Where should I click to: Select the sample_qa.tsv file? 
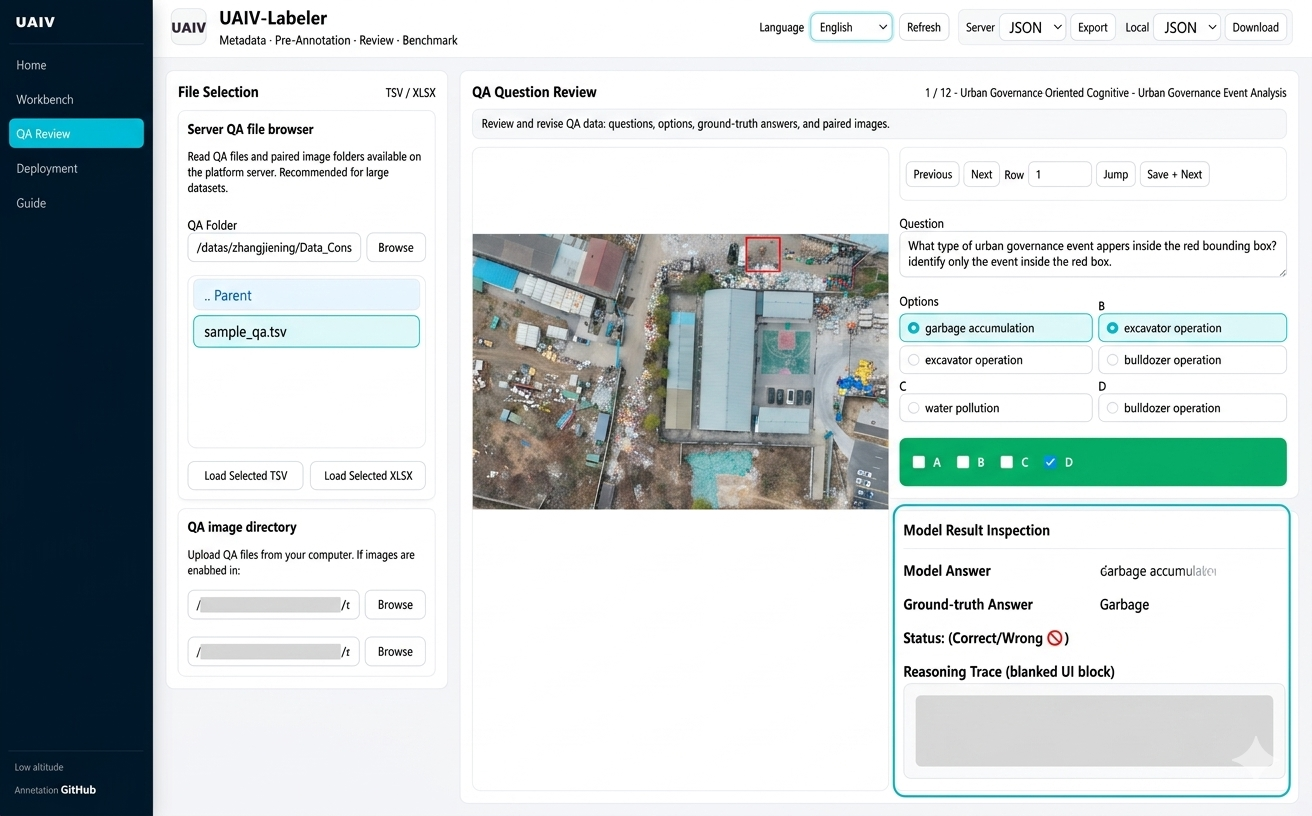point(306,331)
